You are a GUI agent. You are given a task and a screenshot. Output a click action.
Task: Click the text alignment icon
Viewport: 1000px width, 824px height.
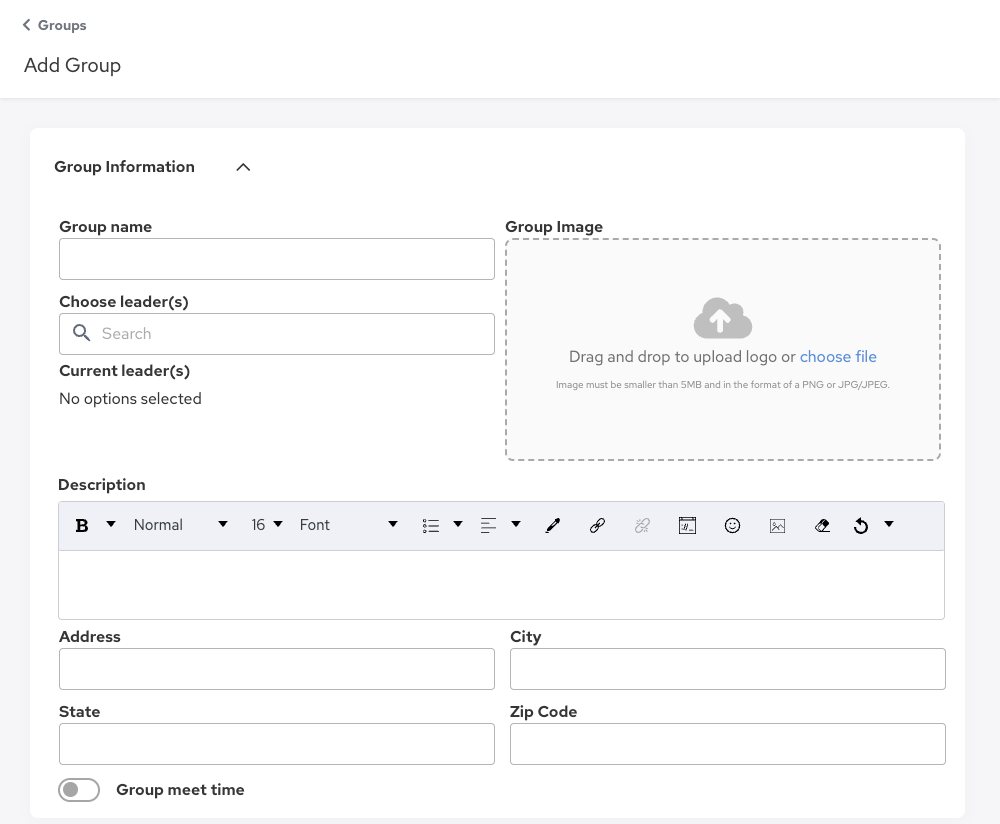tap(489, 525)
